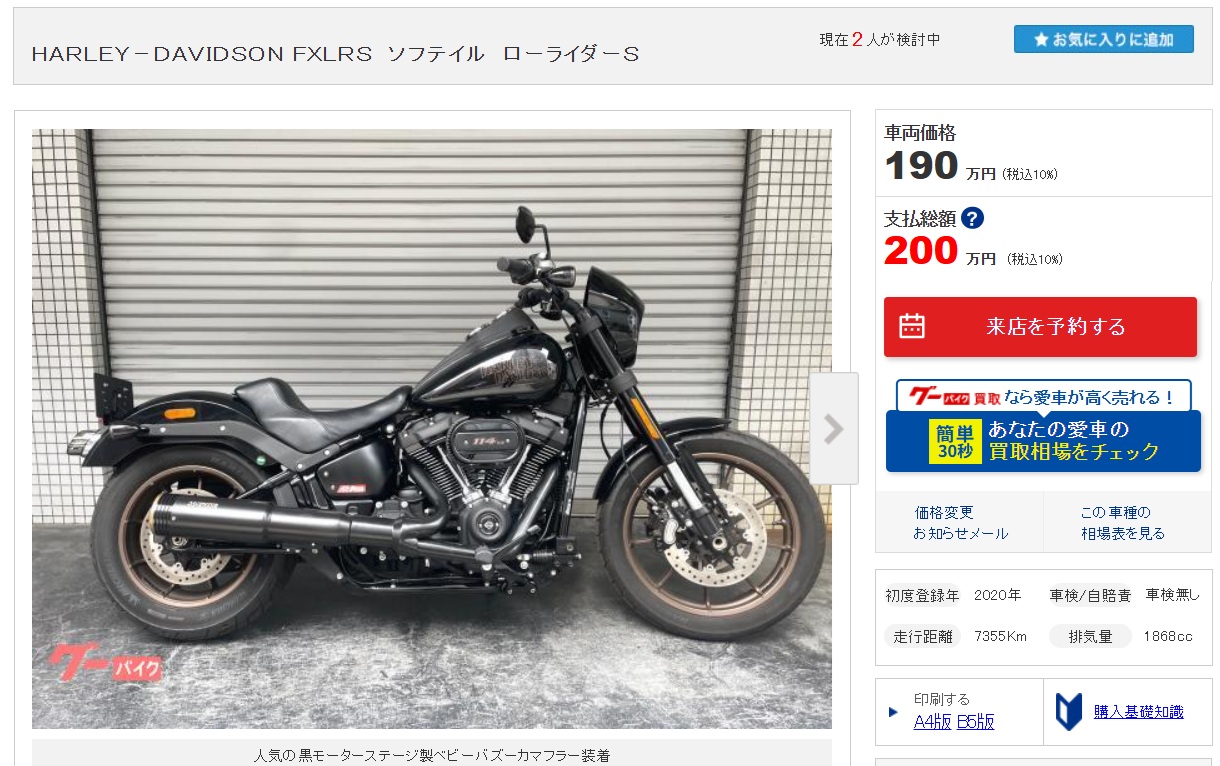Click the グーバイク買取 logo in the banner
The height and width of the screenshot is (766, 1220).
click(953, 397)
